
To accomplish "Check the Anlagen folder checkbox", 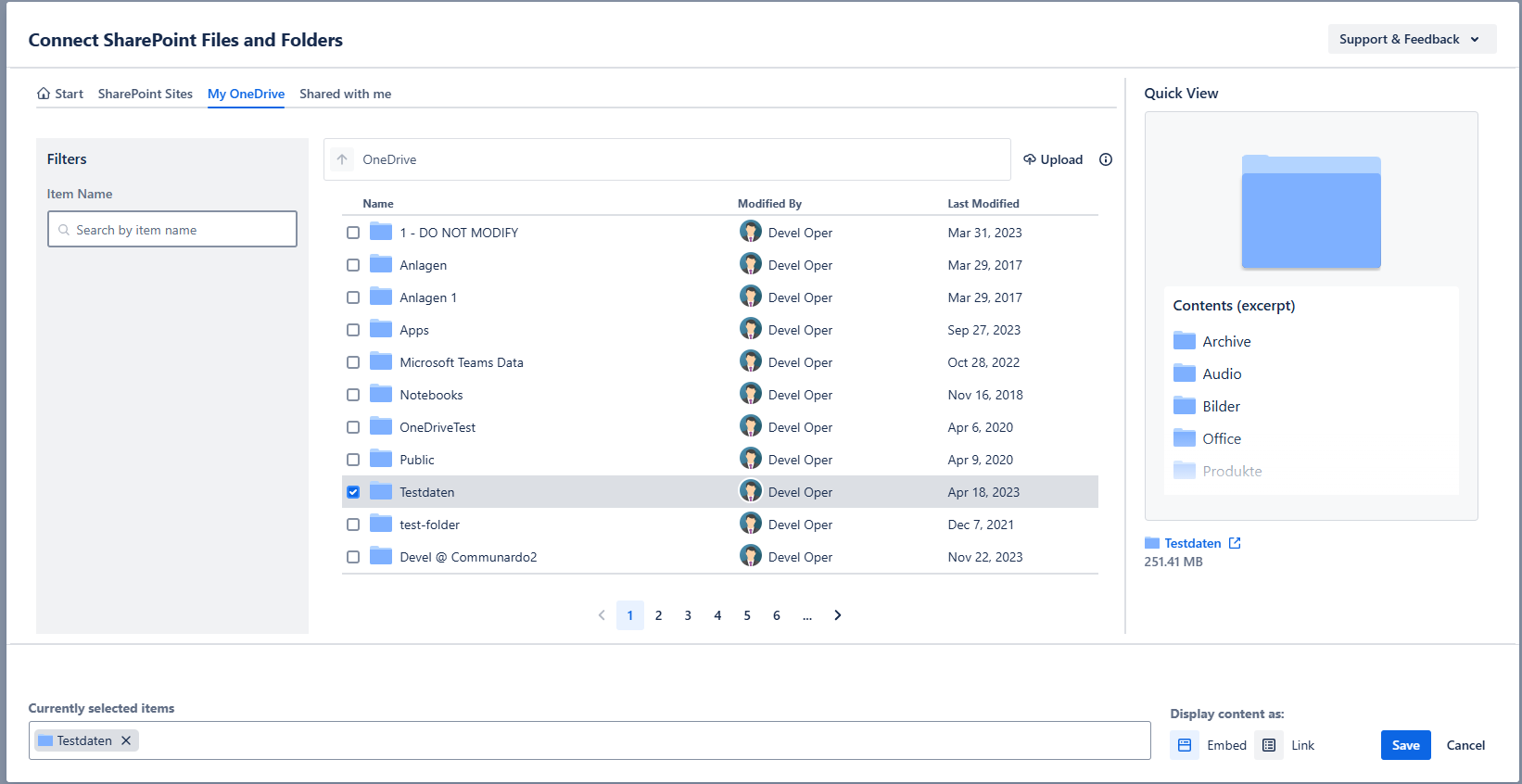I will coord(353,265).
